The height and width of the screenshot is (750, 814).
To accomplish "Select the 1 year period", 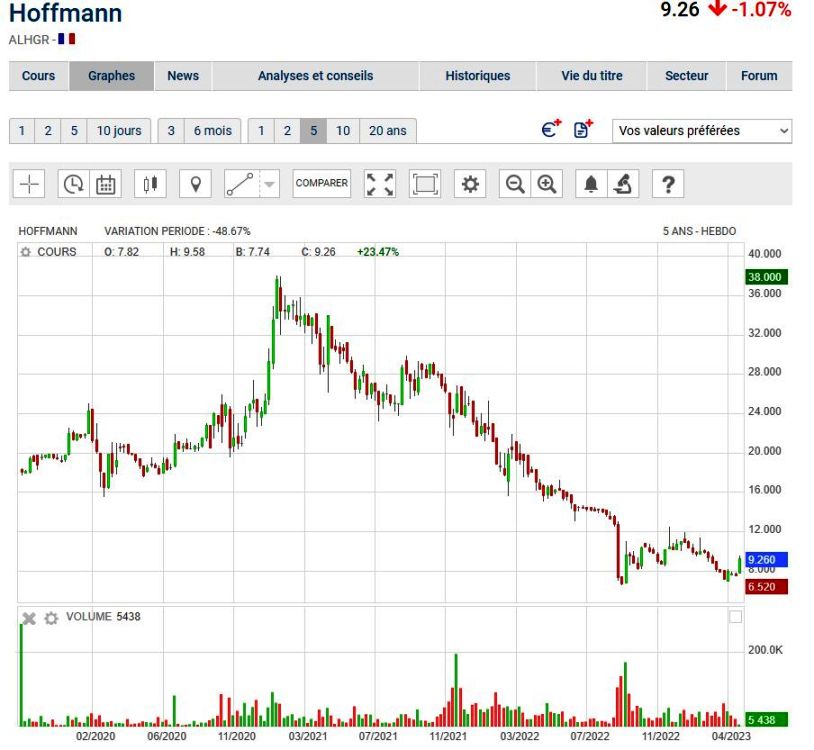I will (x=261, y=131).
